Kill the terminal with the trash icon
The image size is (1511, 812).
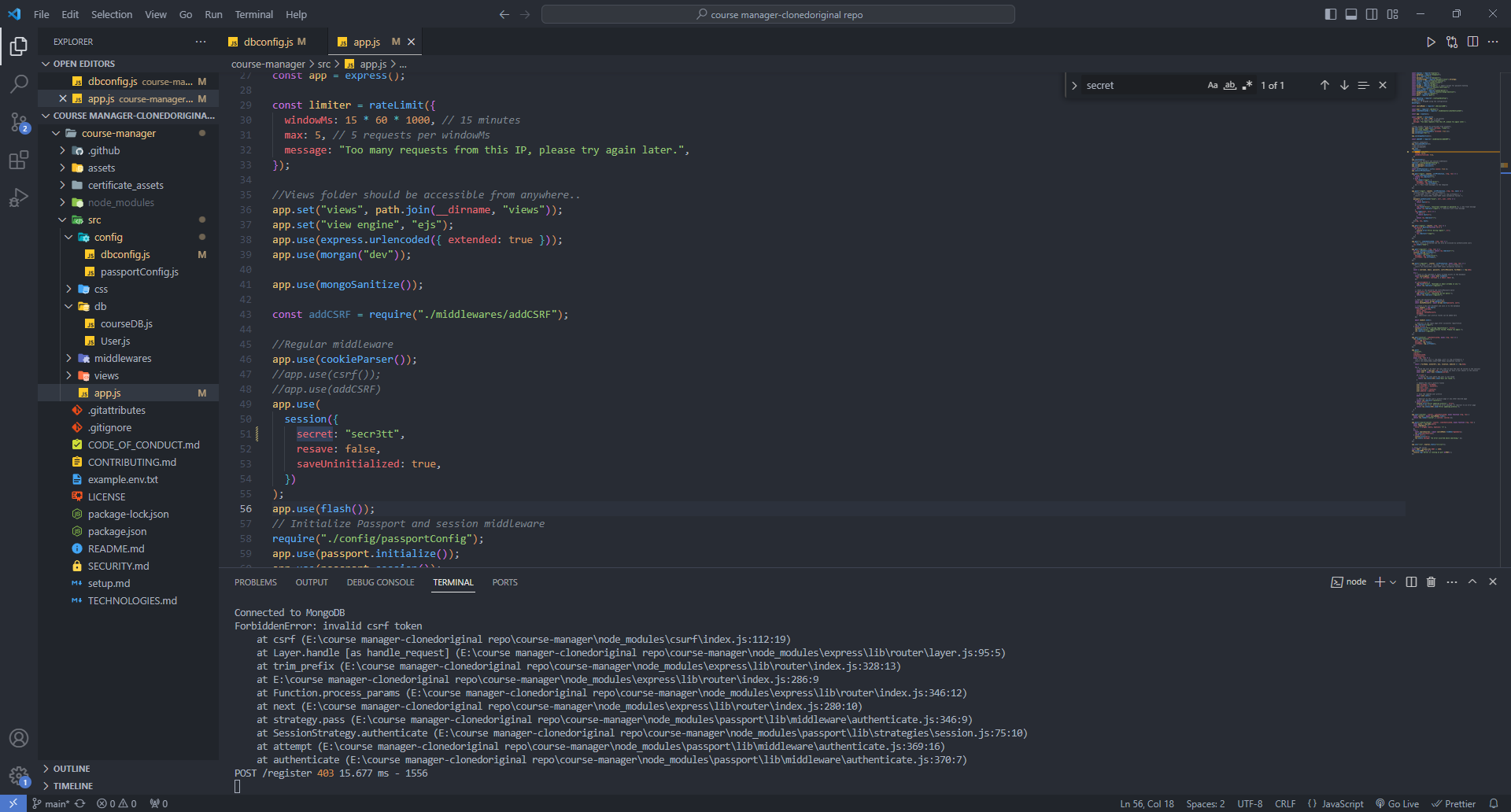1431,582
